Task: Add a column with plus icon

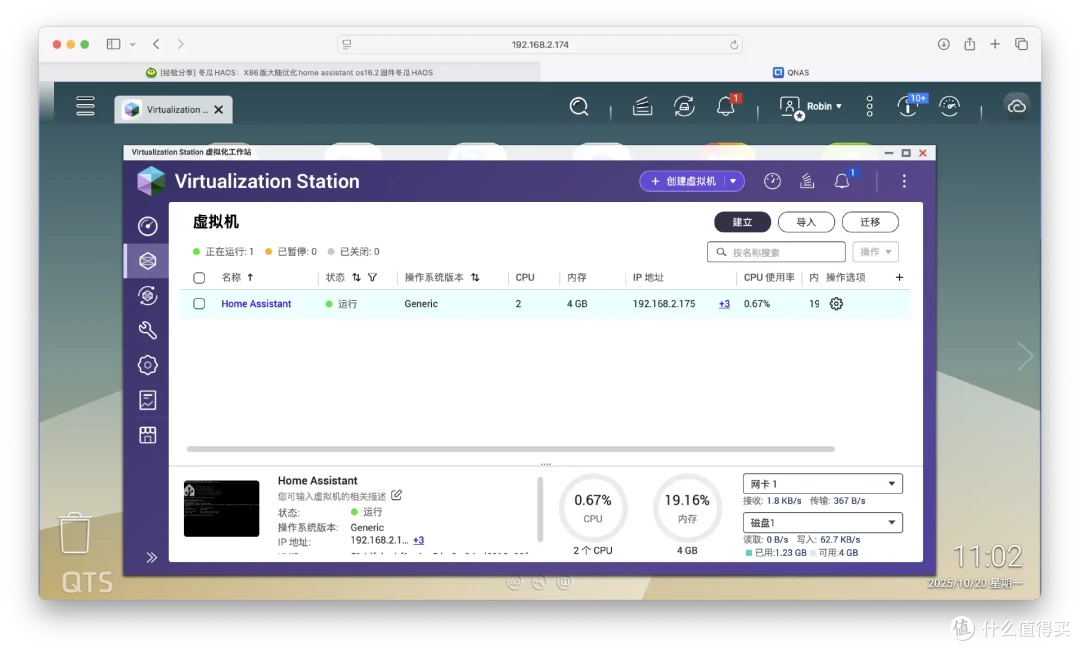Action: (900, 277)
